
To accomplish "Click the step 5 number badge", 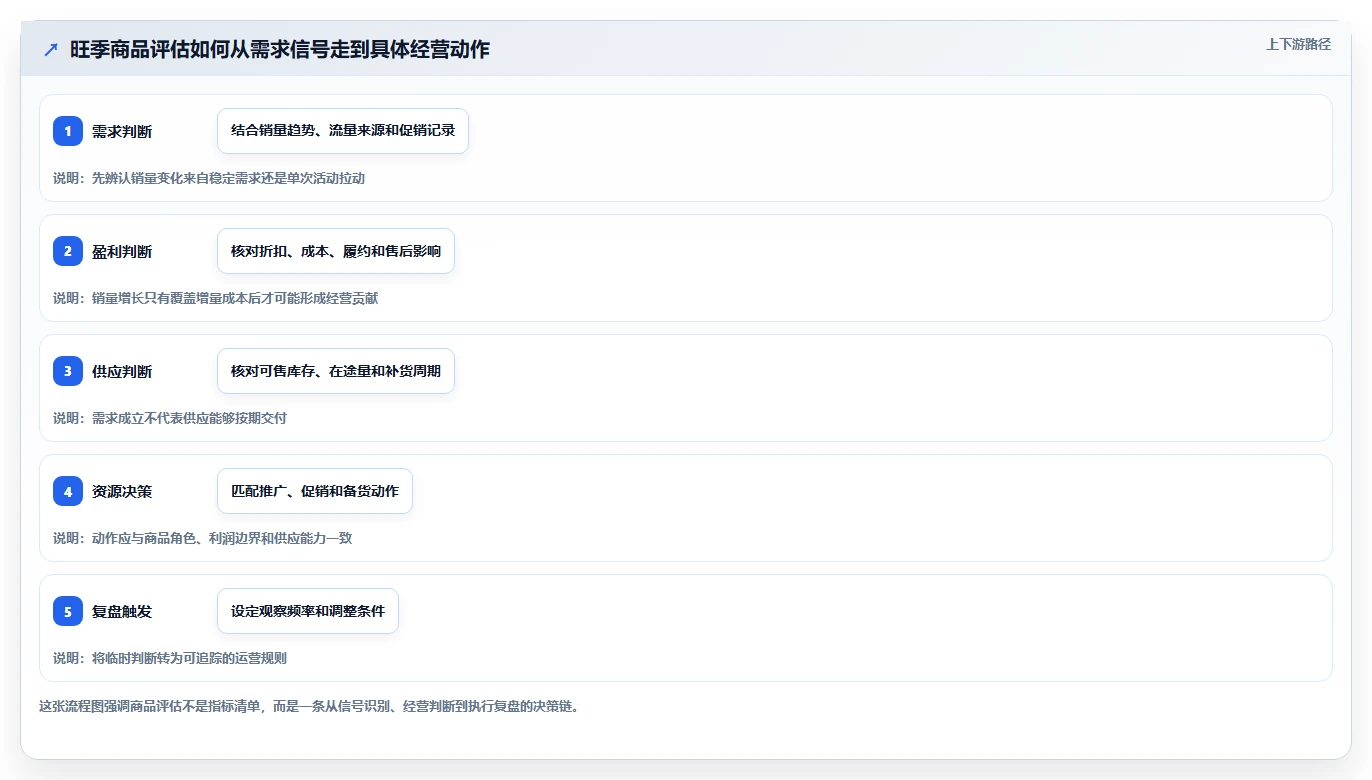I will (x=68, y=611).
